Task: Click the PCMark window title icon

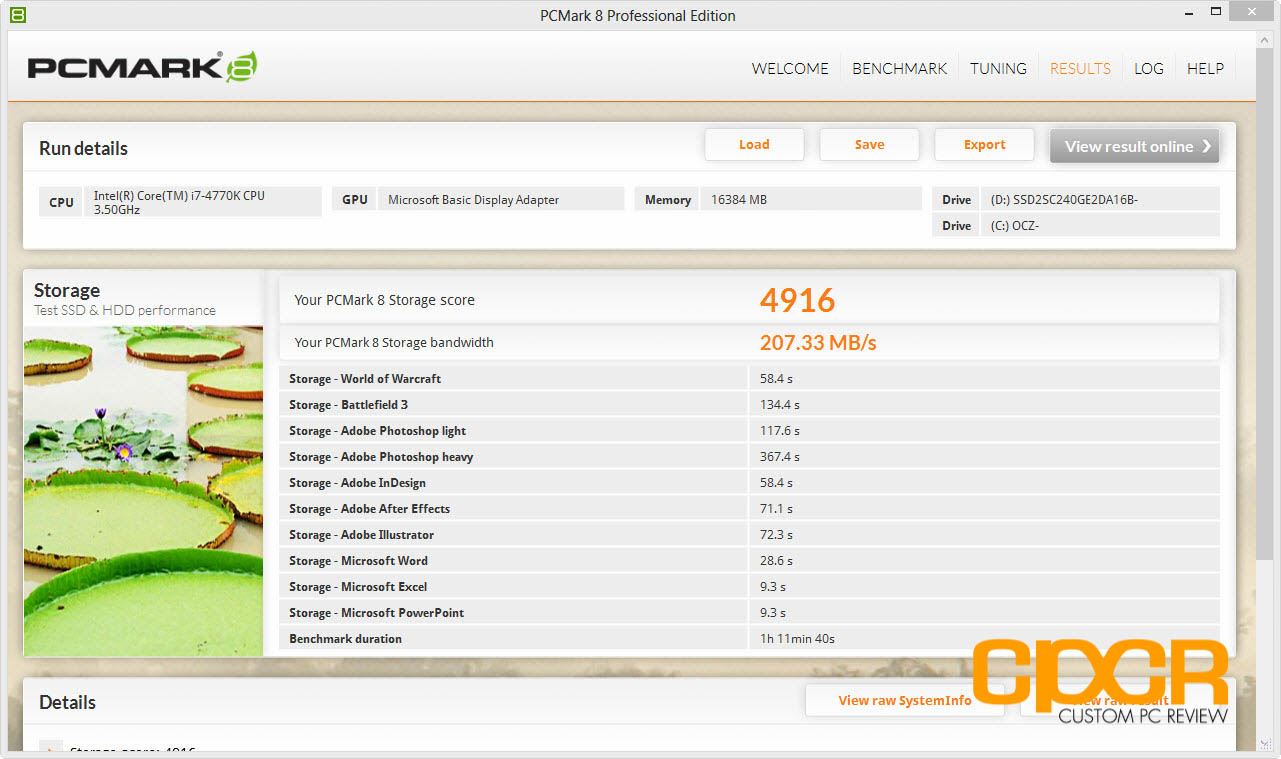Action: 17,14
